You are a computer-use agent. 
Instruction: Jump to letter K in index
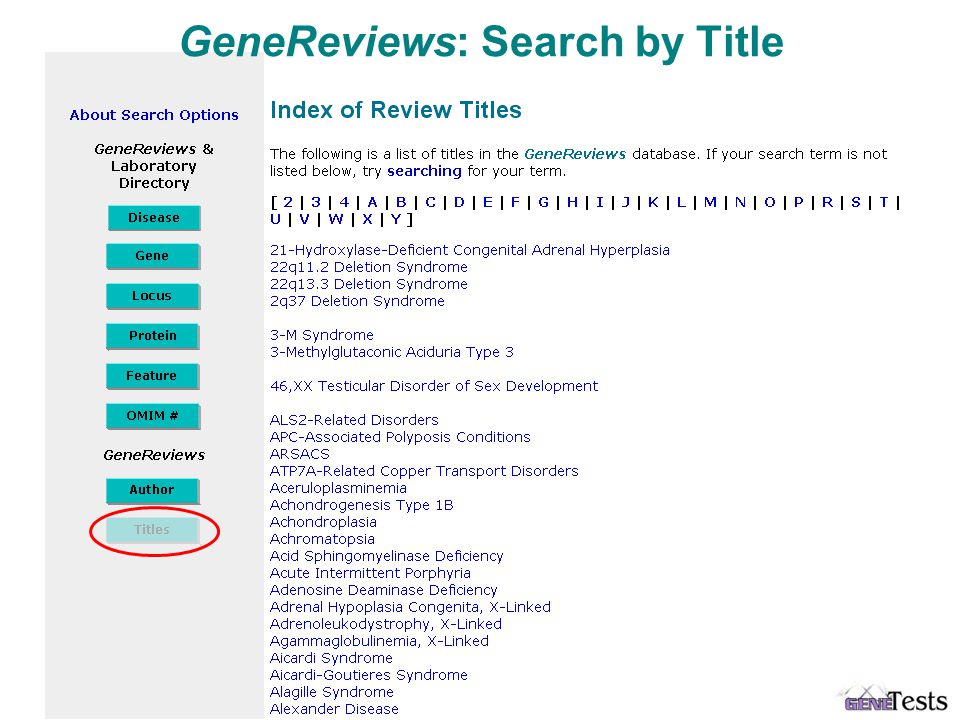653,202
